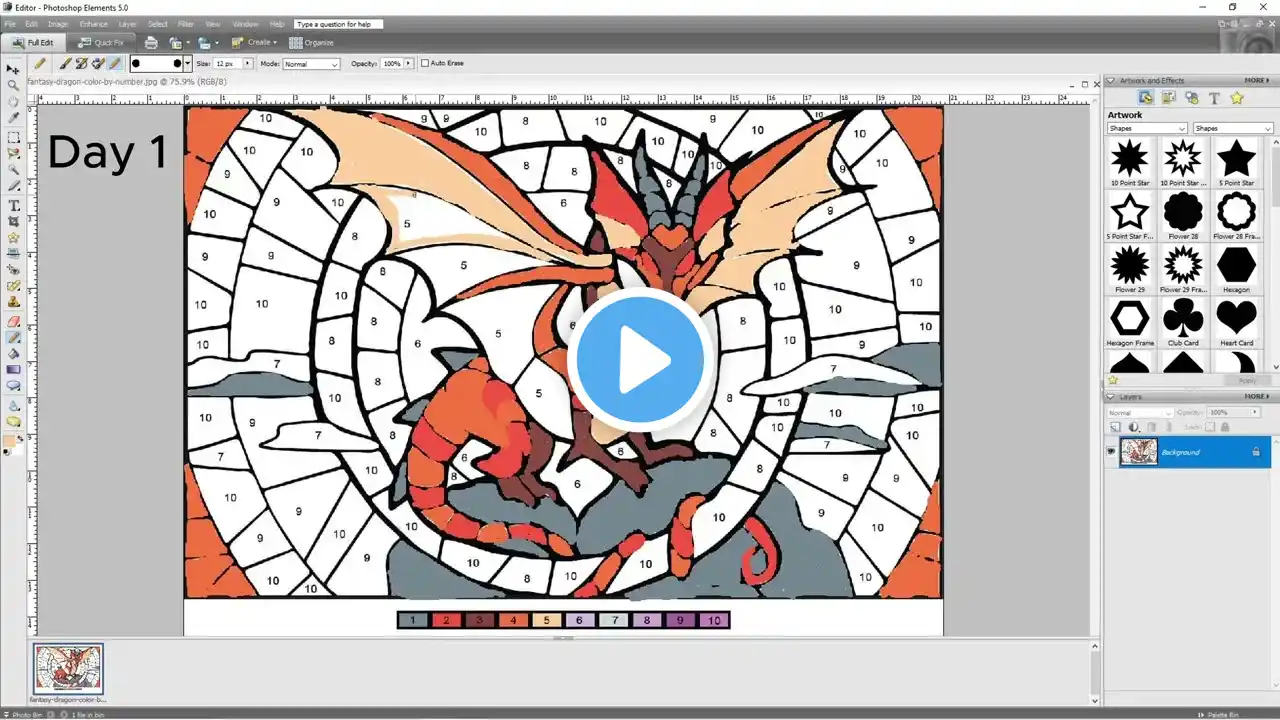This screenshot has height=720, width=1280.
Task: Toggle the lock on Background layer
Action: [1256, 452]
